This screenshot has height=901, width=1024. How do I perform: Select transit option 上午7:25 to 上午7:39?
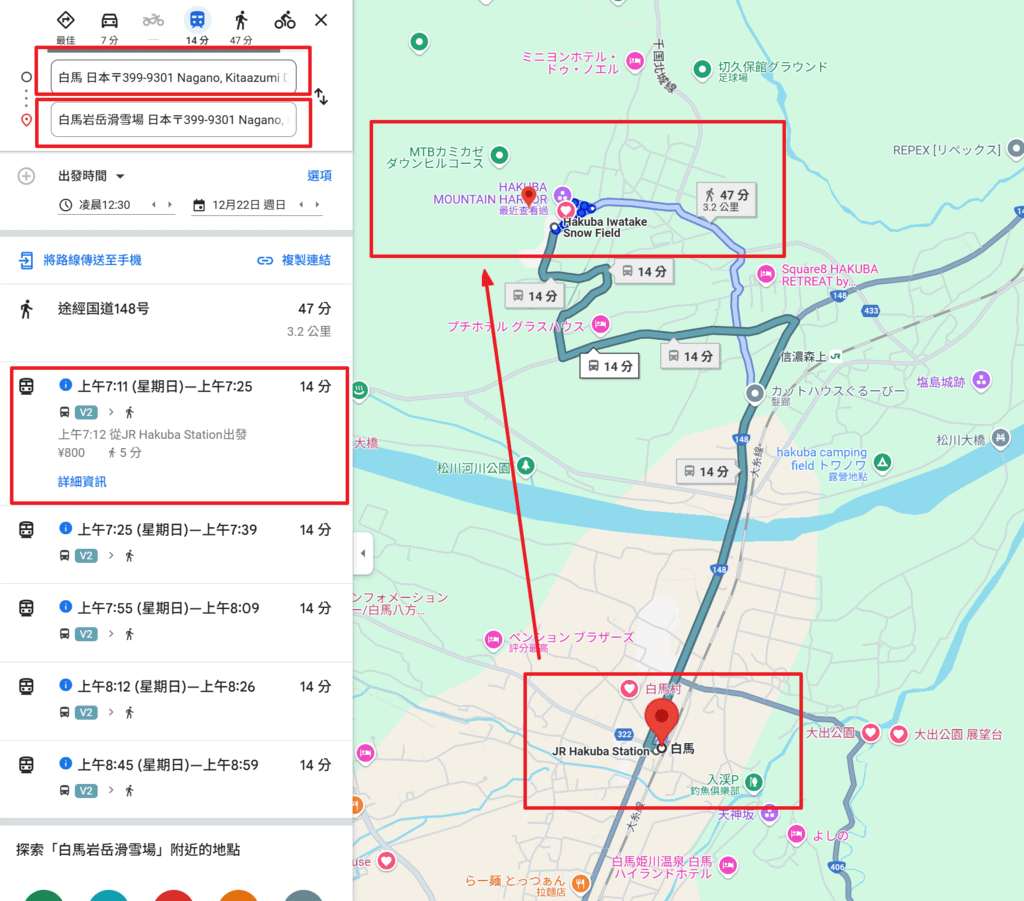176,545
